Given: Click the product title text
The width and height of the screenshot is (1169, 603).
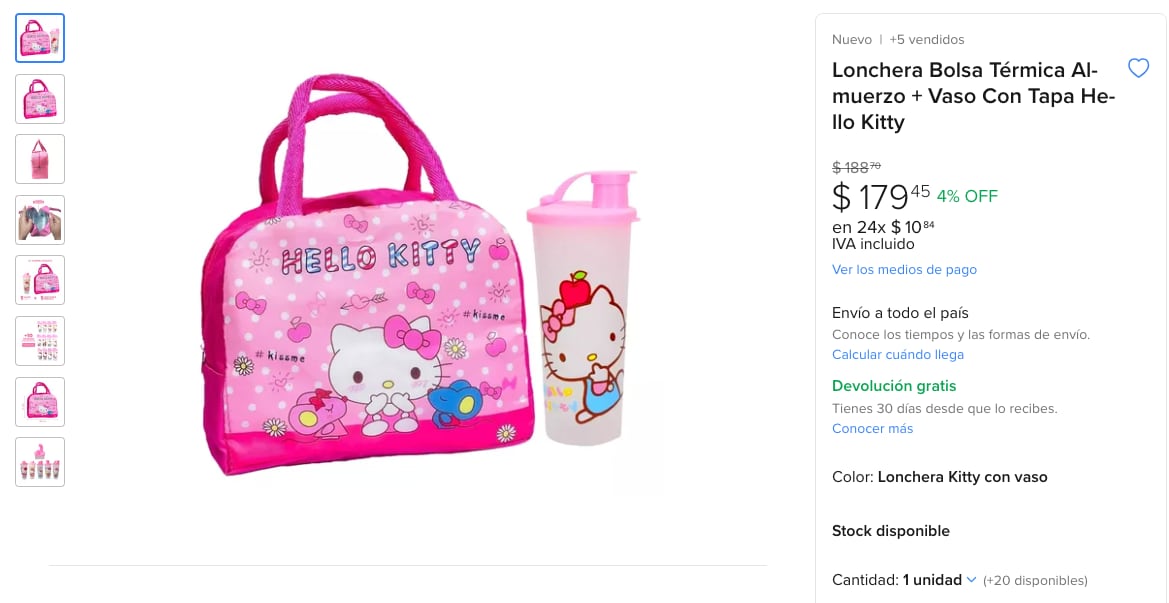Looking at the screenshot, I should [966, 96].
